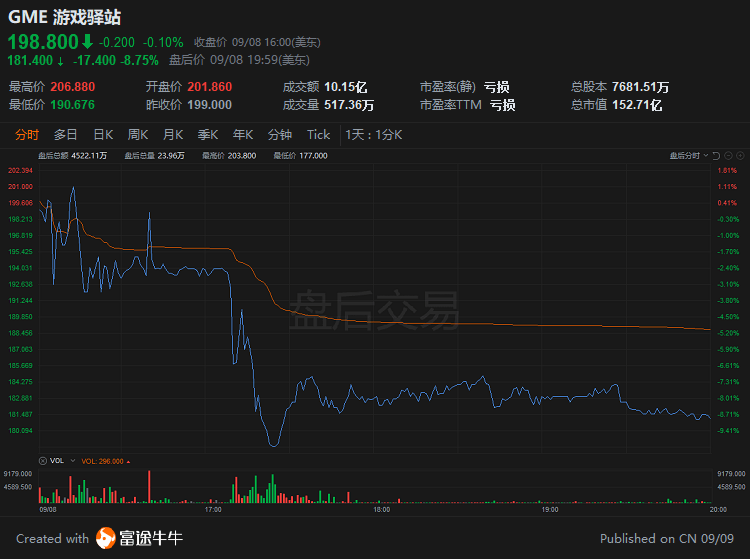This screenshot has width=750, height=559.
Task: Switch to the 年K tab
Action: click(243, 135)
